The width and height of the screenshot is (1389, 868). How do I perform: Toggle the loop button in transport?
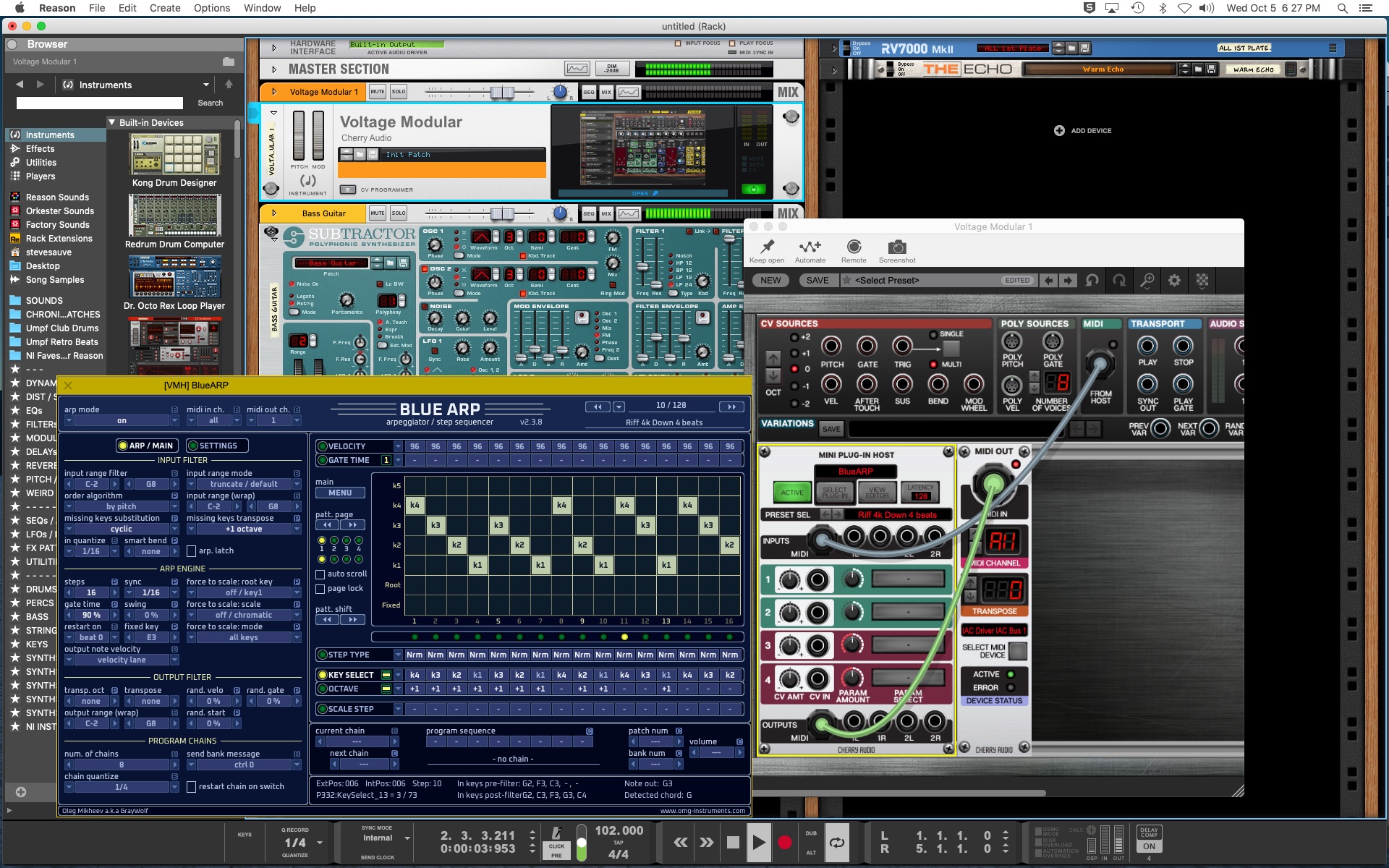(837, 842)
